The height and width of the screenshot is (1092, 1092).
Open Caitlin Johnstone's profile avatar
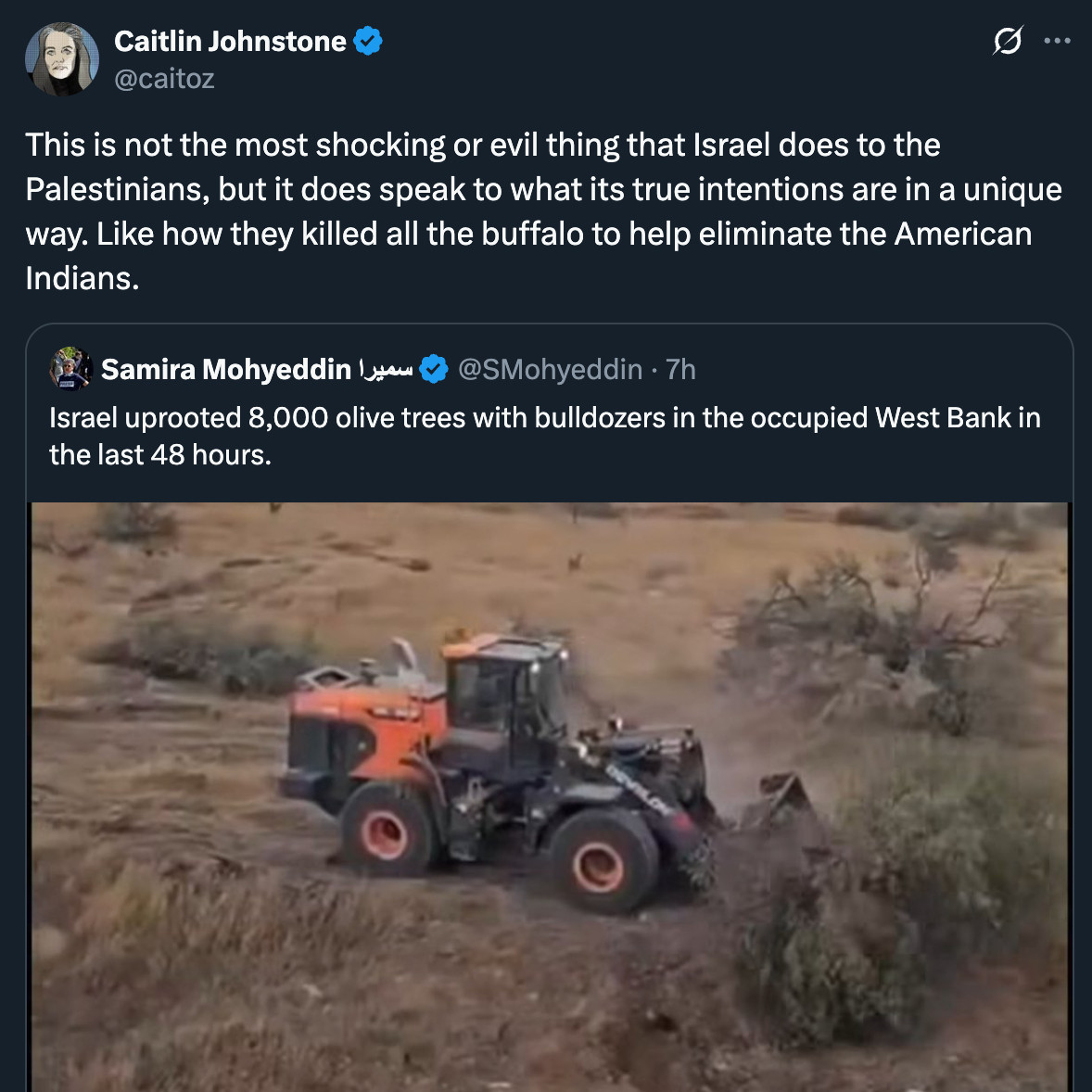tap(62, 59)
